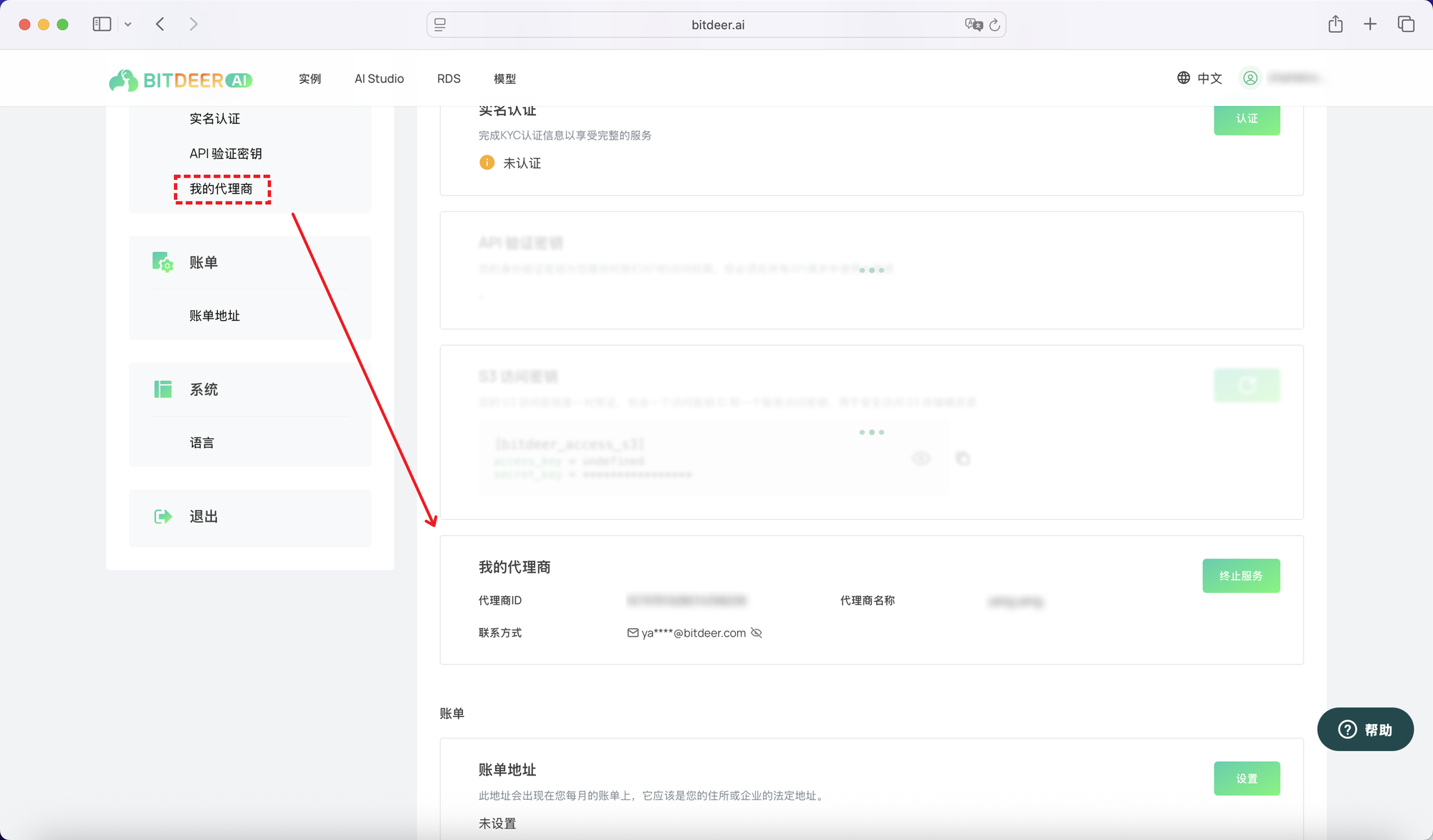Click the question mark help icon
1433x840 pixels.
click(1347, 729)
